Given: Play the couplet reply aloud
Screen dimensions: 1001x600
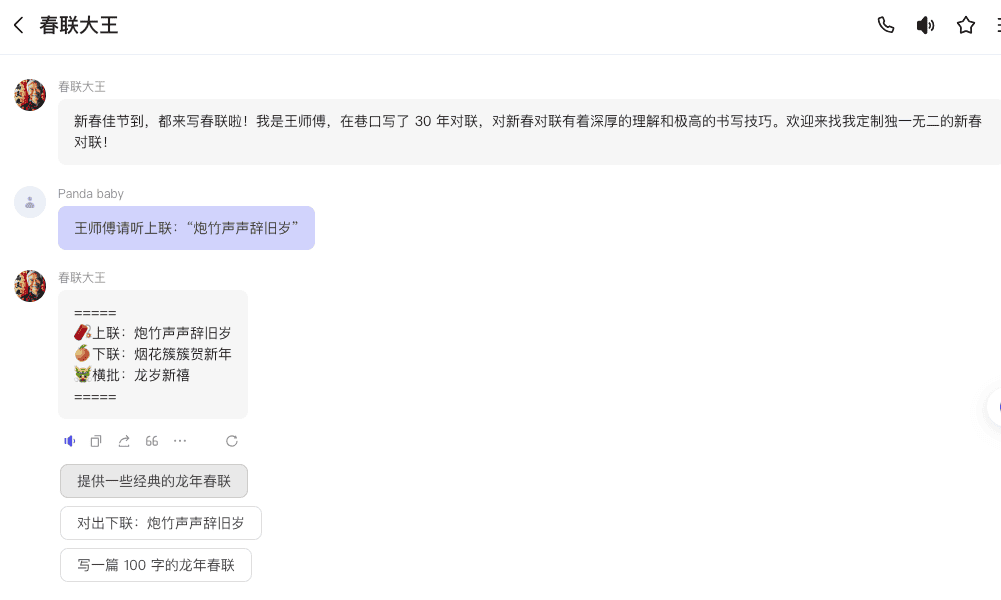Looking at the screenshot, I should click(x=70, y=441).
